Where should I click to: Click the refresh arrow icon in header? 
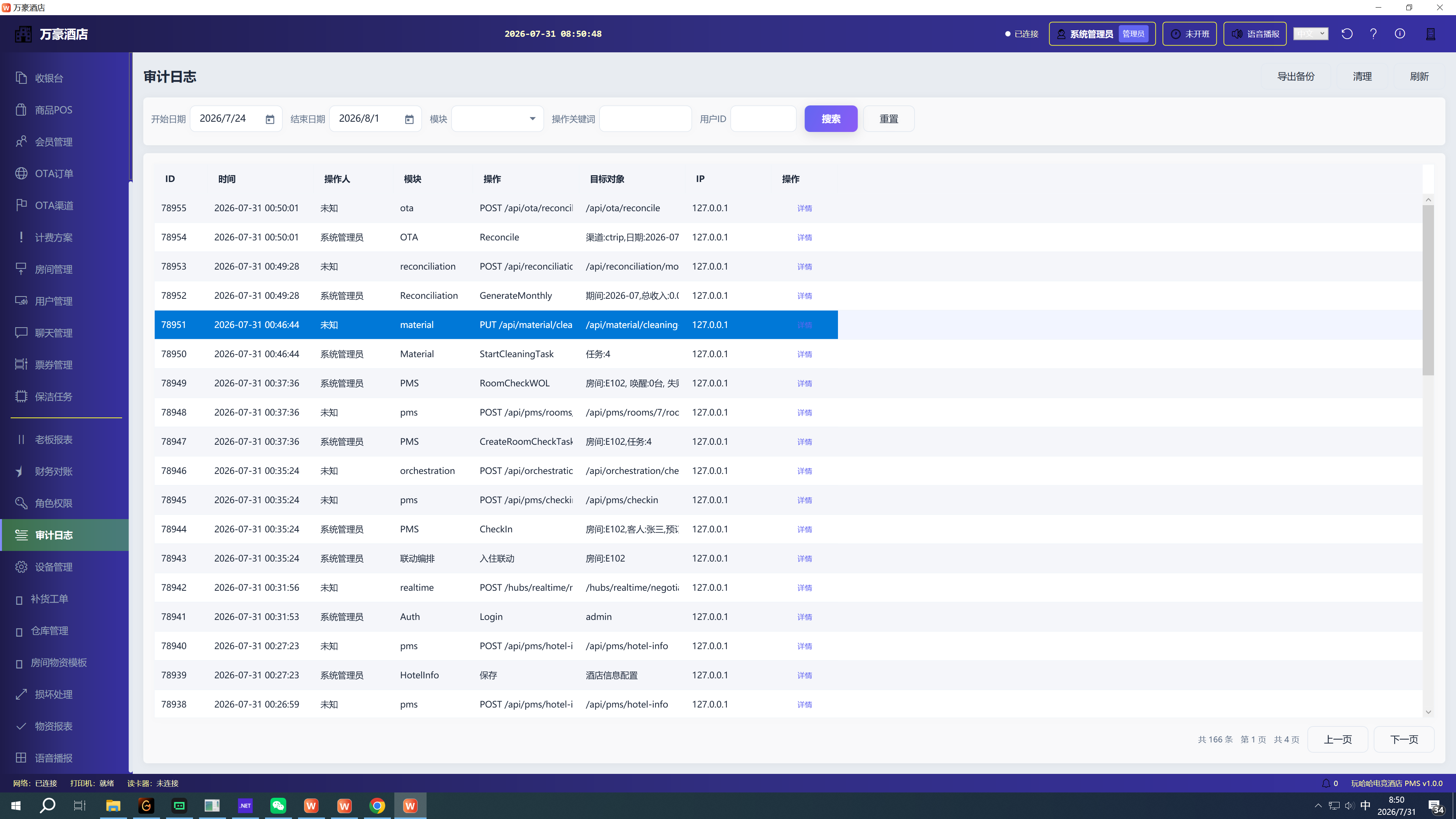1347,34
